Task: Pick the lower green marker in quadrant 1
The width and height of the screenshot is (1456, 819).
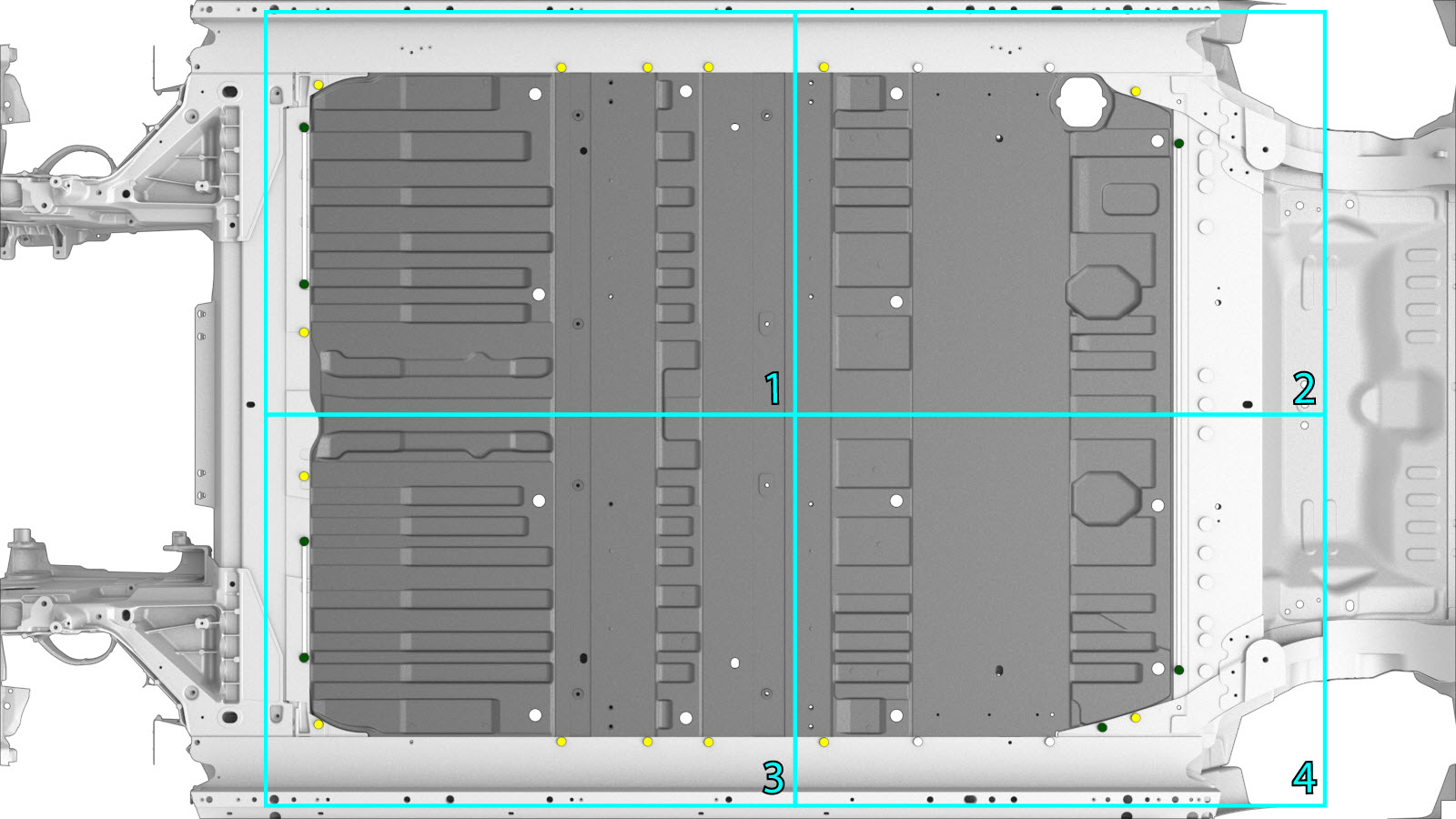Action: (x=304, y=285)
